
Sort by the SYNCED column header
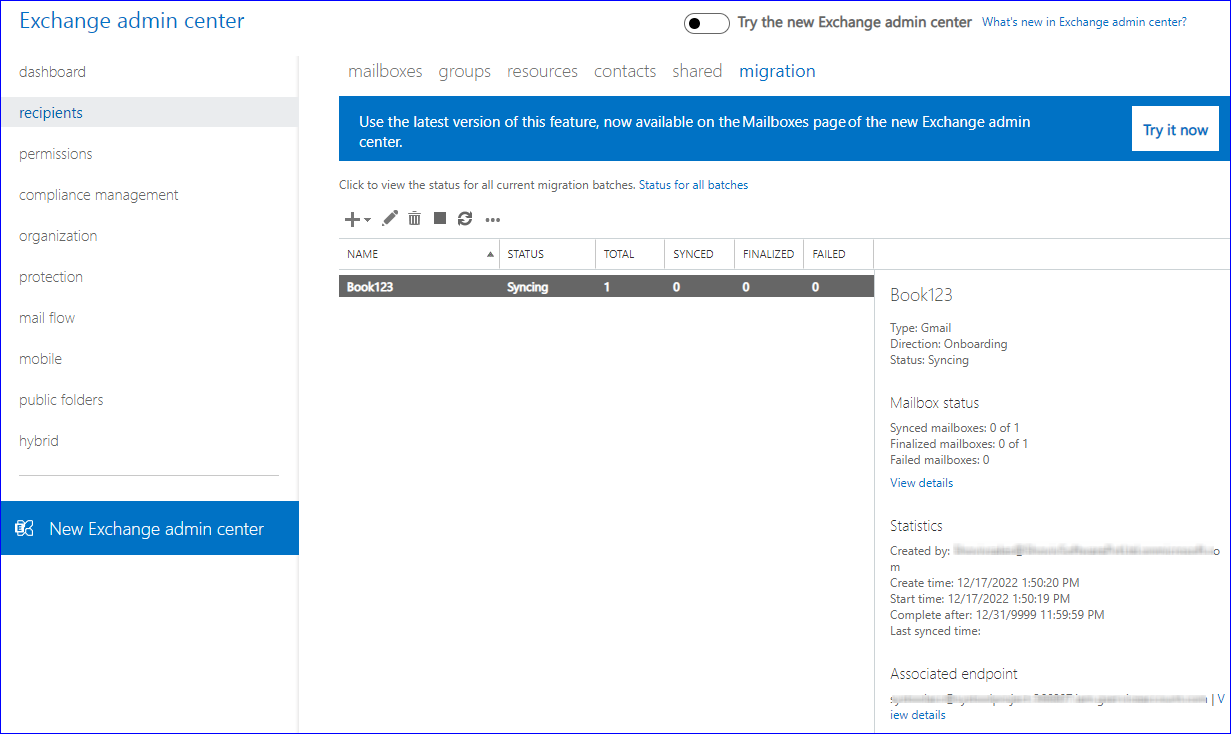[x=699, y=254]
